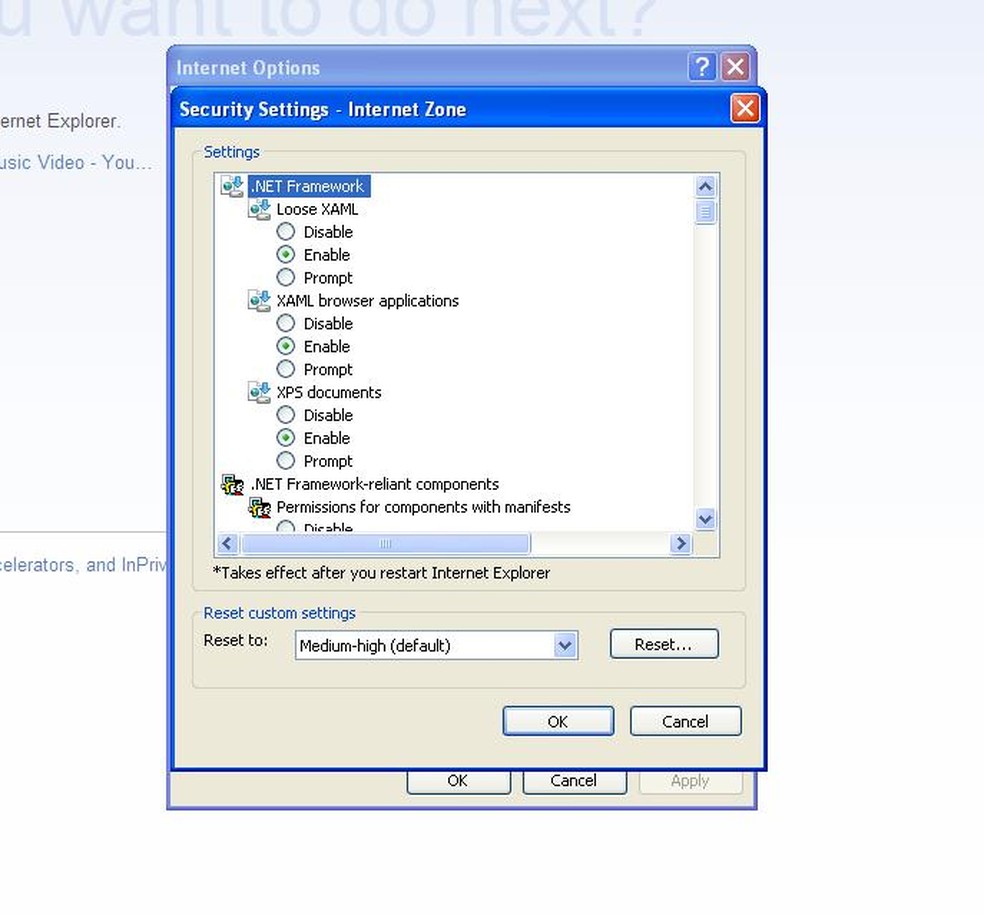Select Disable for XAML browser applications
Image resolution: width=984 pixels, height=915 pixels.
point(286,323)
